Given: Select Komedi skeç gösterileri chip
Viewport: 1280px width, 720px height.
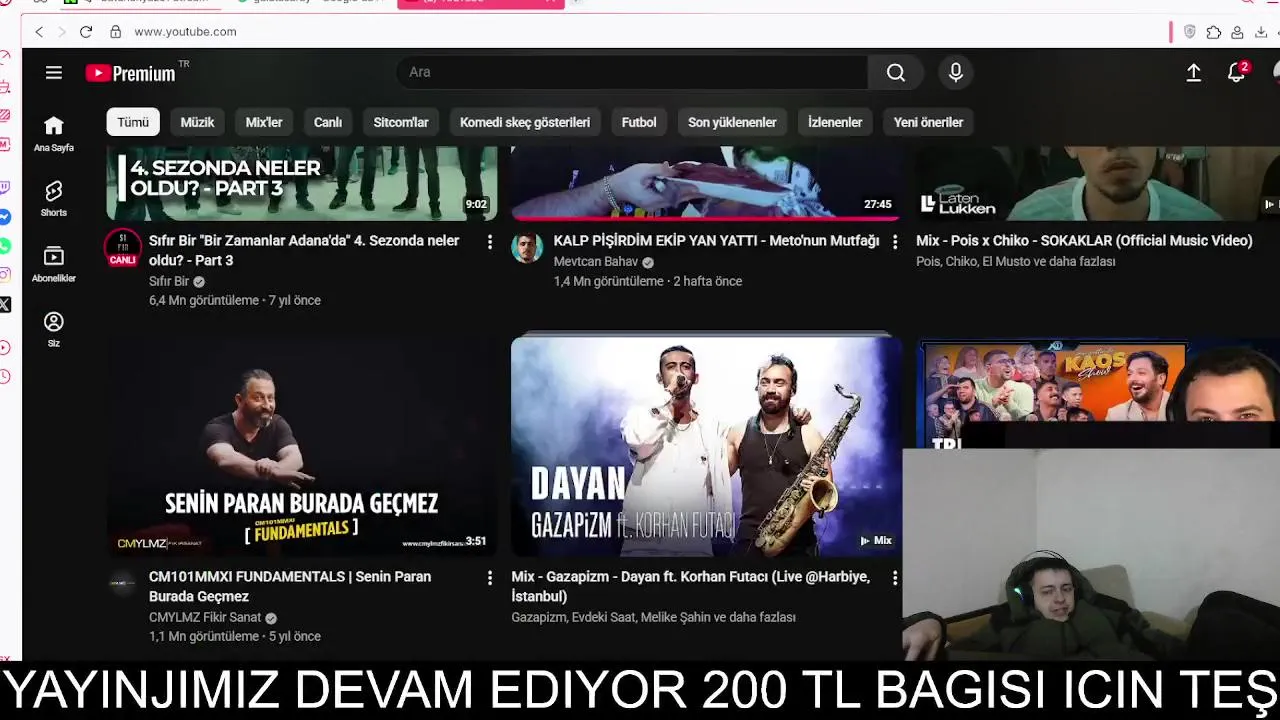Looking at the screenshot, I should [525, 122].
